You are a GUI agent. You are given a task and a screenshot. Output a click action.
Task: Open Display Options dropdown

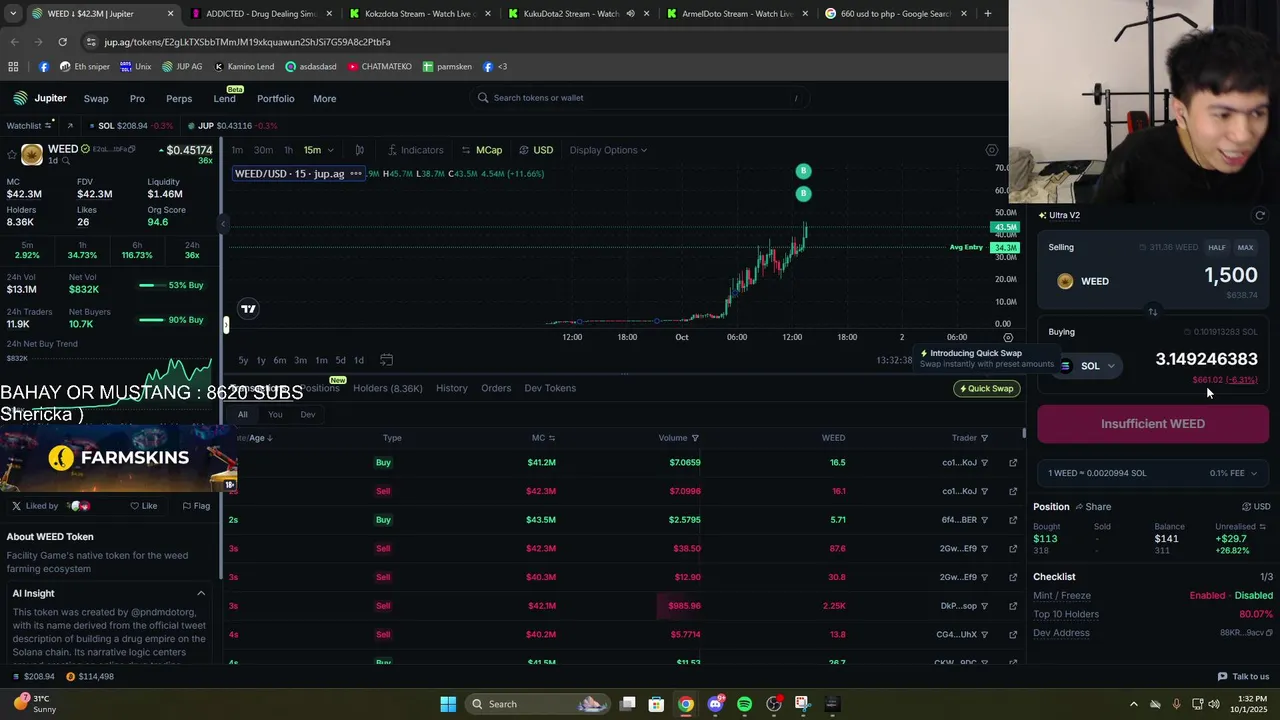click(x=608, y=150)
